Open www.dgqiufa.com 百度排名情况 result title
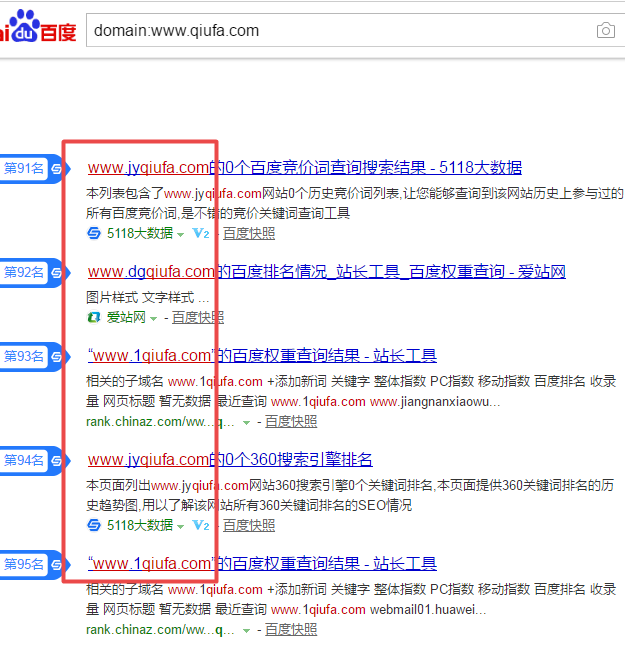 click(x=327, y=271)
